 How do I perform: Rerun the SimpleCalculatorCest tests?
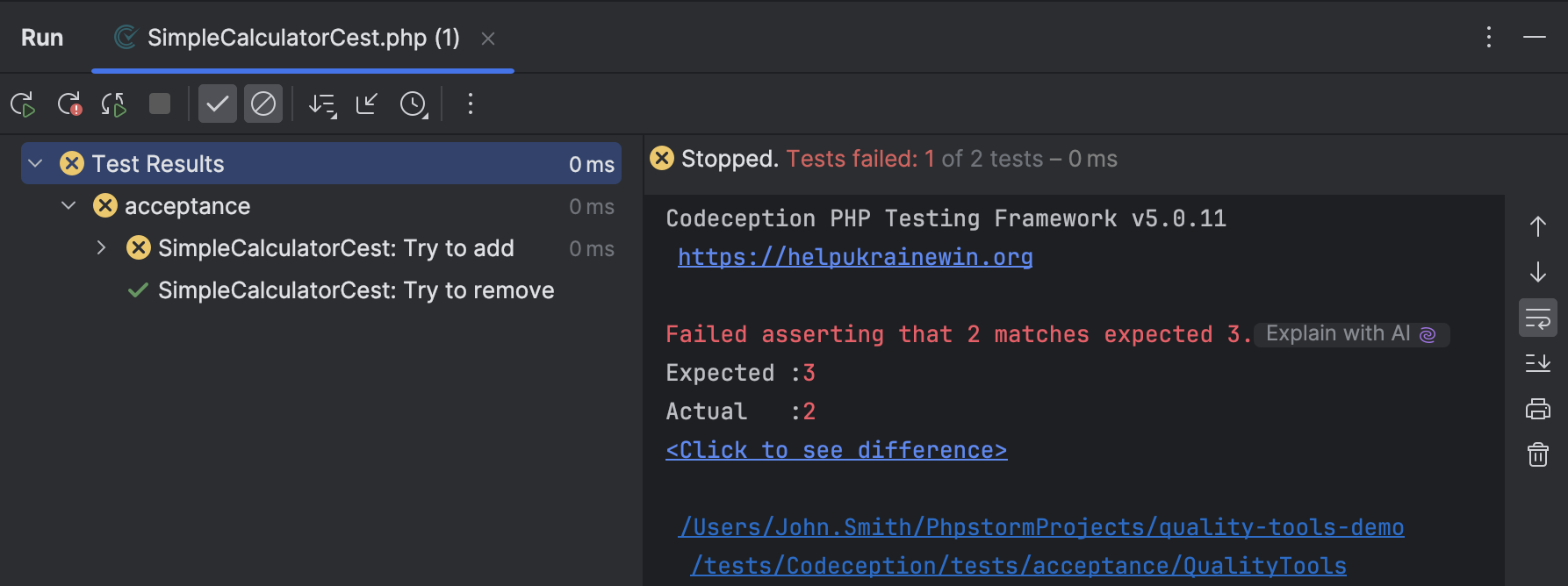point(24,104)
